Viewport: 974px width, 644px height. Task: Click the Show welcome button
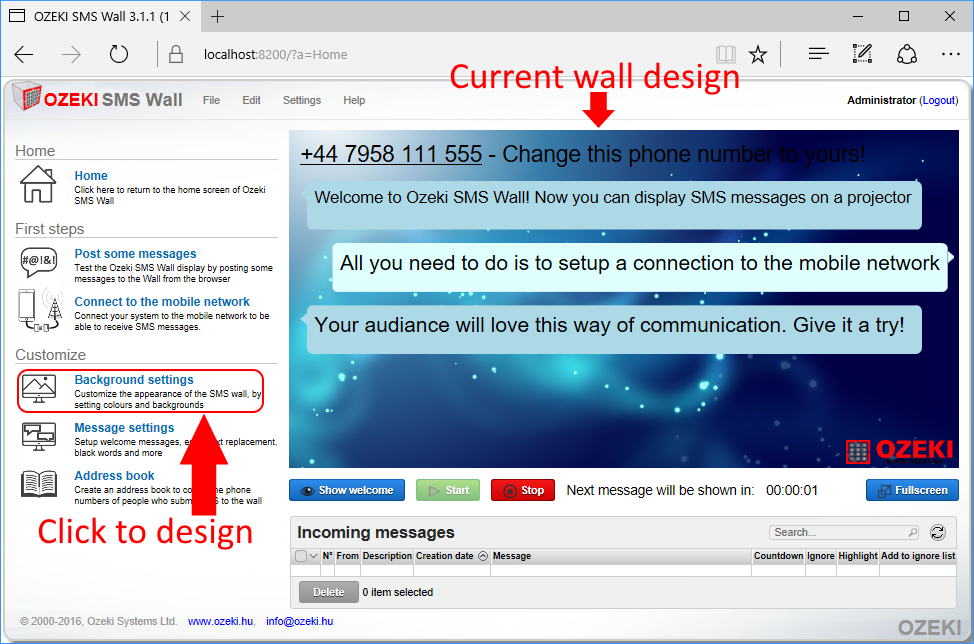pyautogui.click(x=347, y=490)
